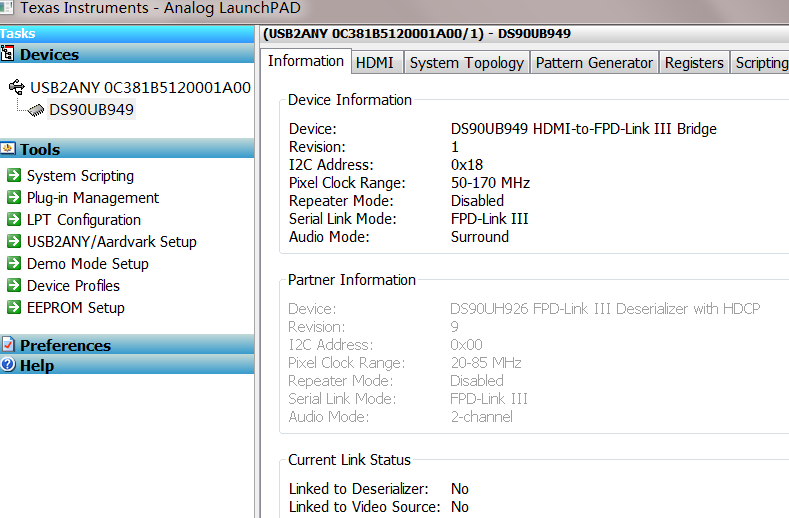
Task: Click the Devices section header icon
Action: pos(7,53)
